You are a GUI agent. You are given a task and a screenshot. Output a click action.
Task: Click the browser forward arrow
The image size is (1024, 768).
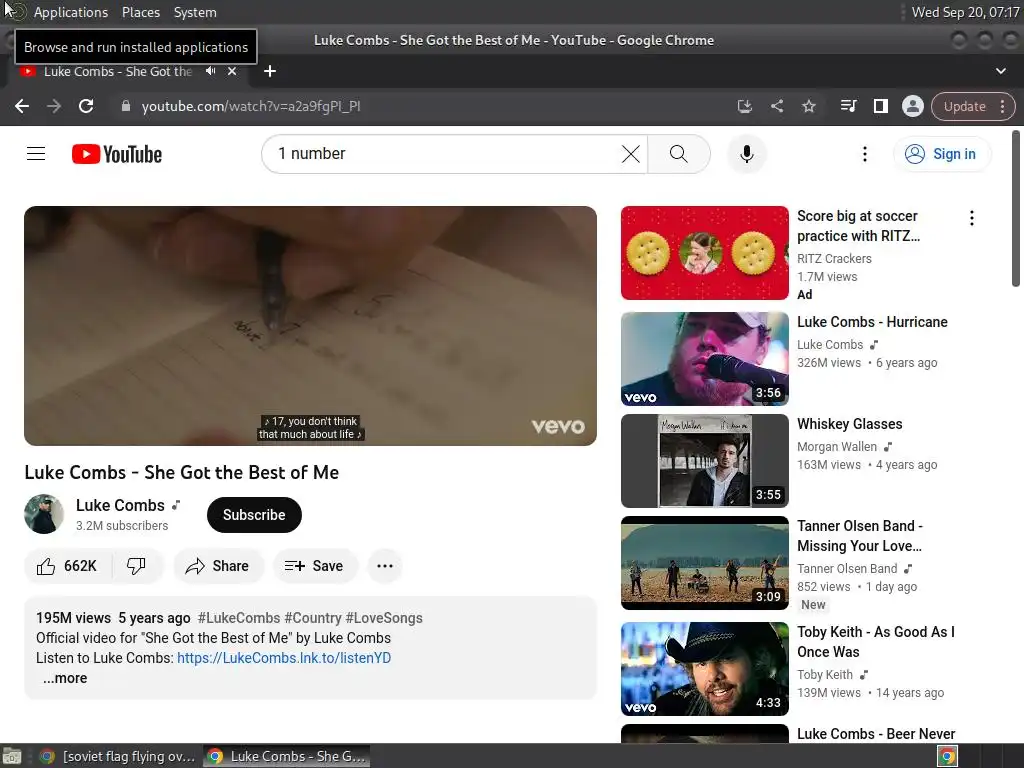[x=54, y=106]
